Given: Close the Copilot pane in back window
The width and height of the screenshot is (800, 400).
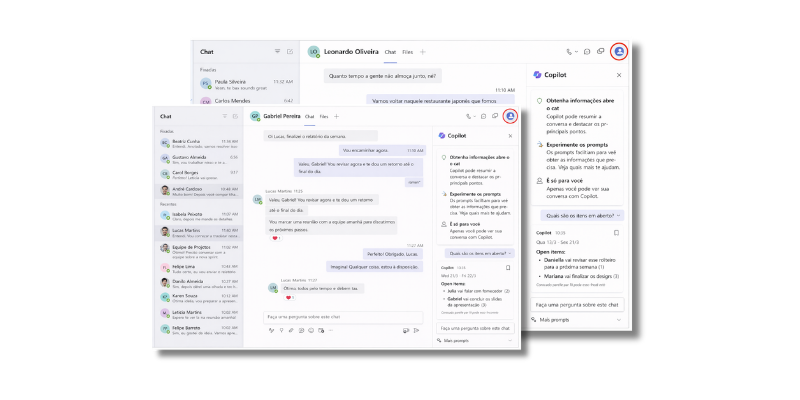Looking at the screenshot, I should [619, 75].
